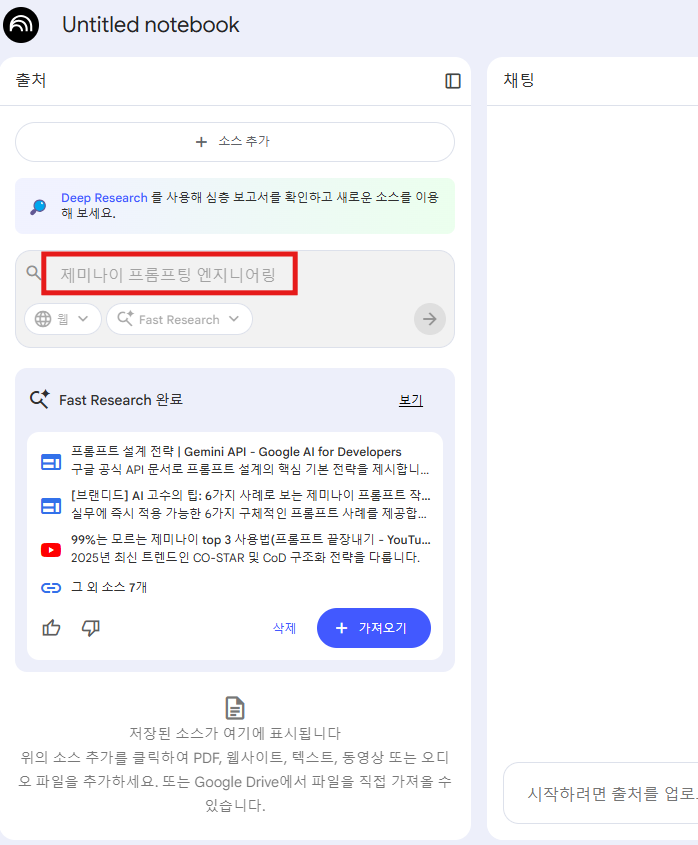Submit the search with the arrow button
Image resolution: width=698 pixels, height=845 pixels.
(x=430, y=319)
